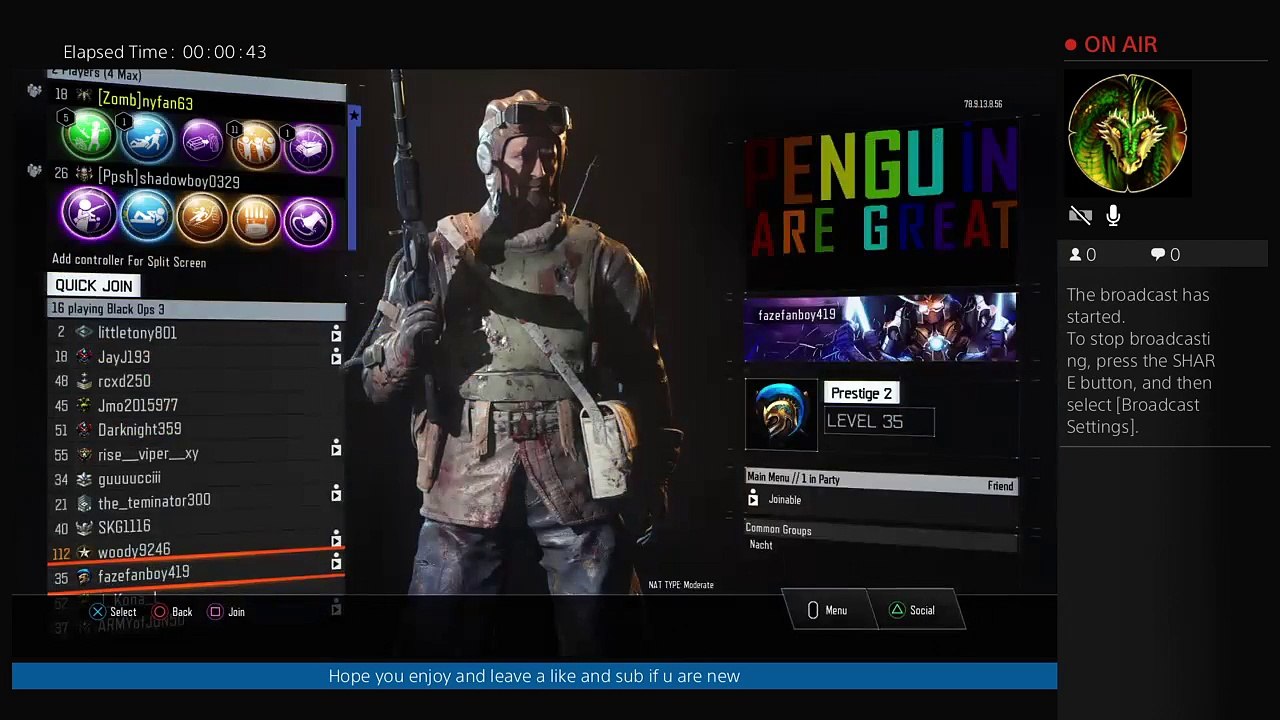Click the 'Prestige 2' label
This screenshot has width=1280, height=720.
click(861, 393)
